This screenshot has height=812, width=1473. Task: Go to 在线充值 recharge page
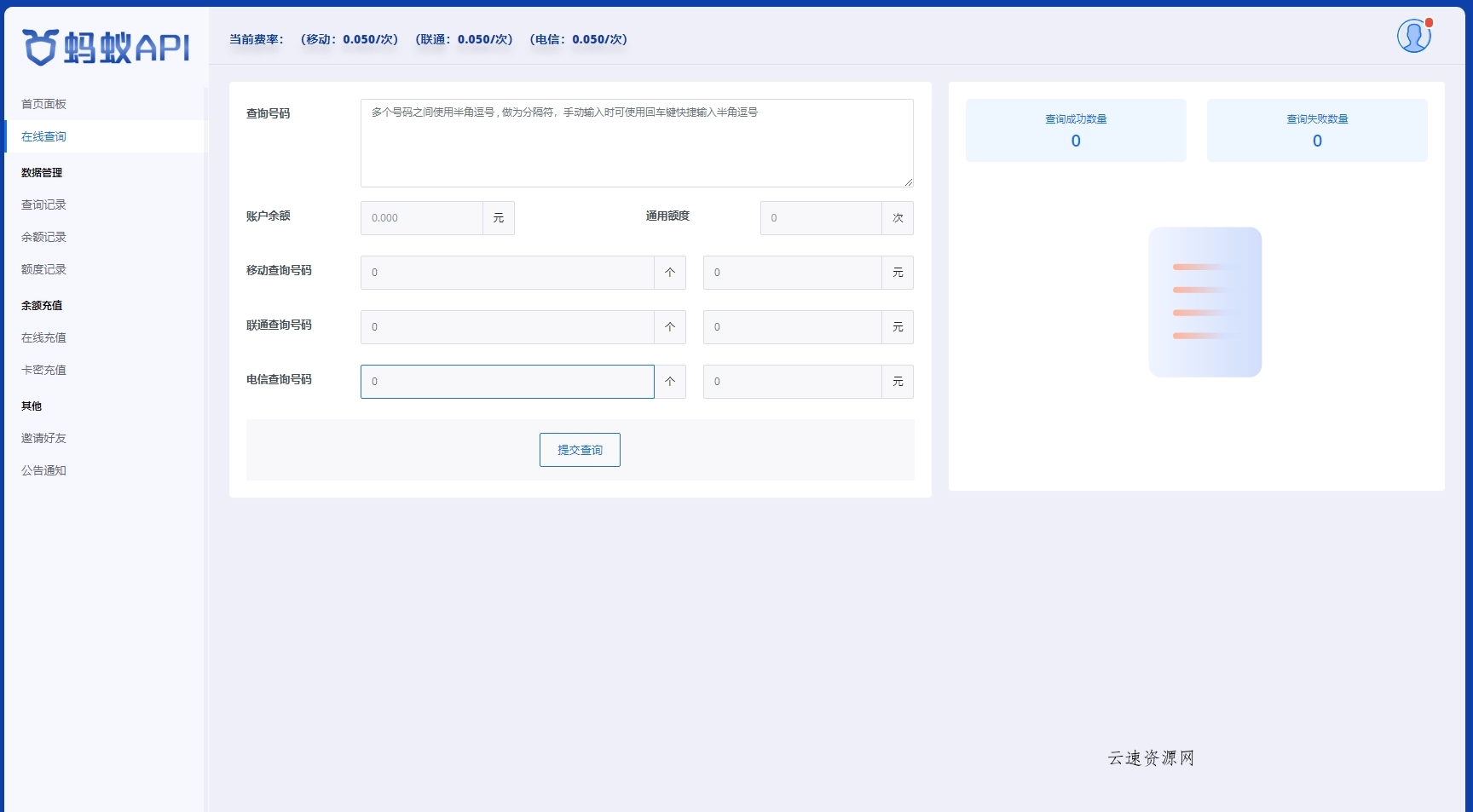tap(43, 337)
